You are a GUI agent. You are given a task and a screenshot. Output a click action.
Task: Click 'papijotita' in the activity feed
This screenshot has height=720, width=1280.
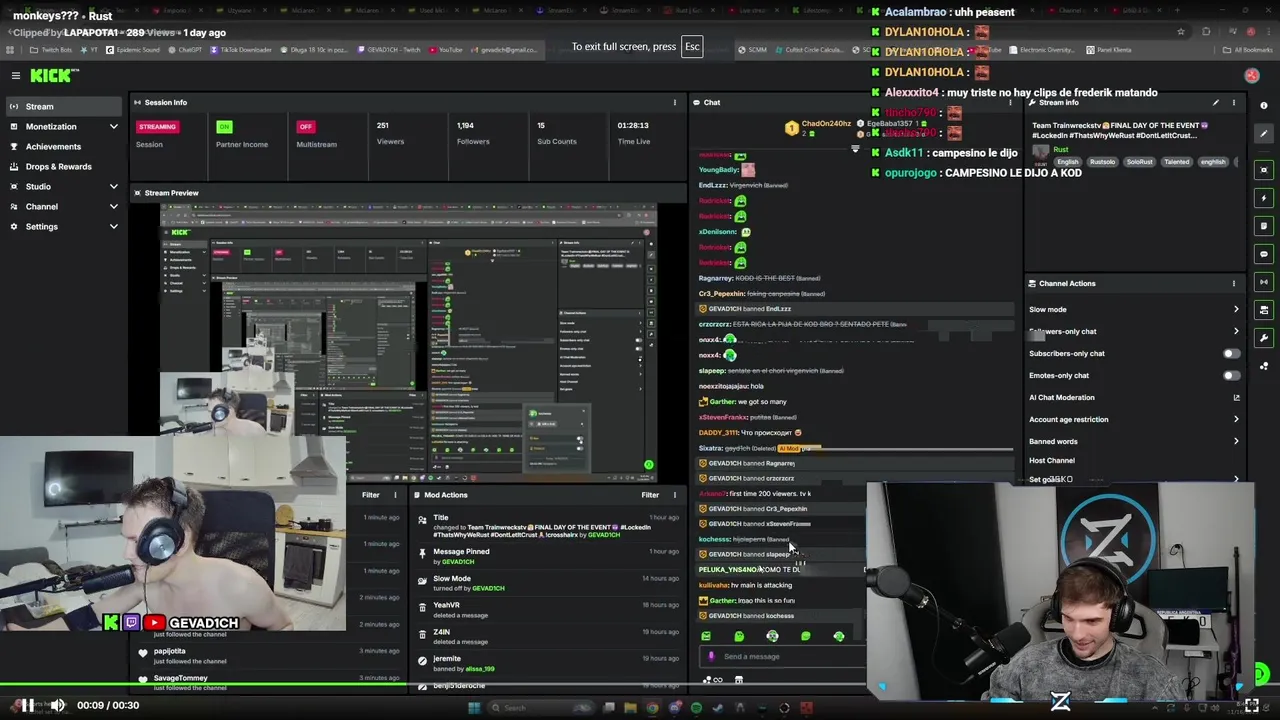pos(169,651)
